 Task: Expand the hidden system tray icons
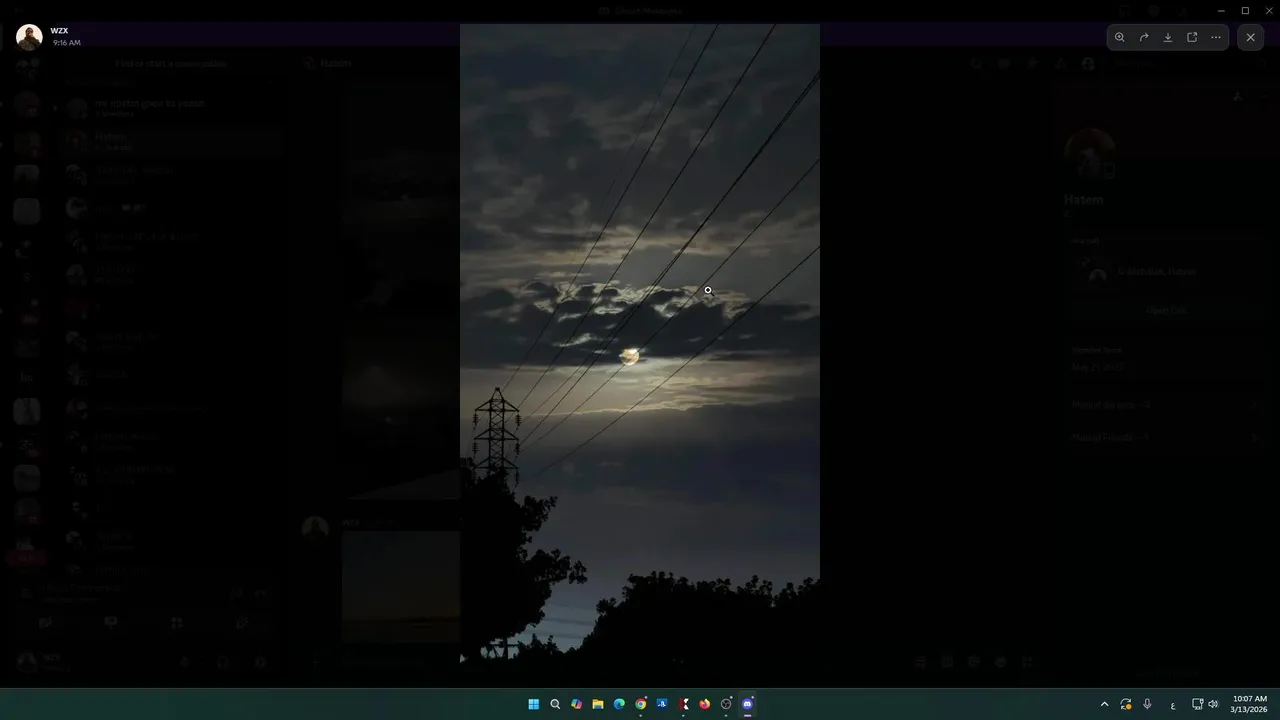(1104, 704)
